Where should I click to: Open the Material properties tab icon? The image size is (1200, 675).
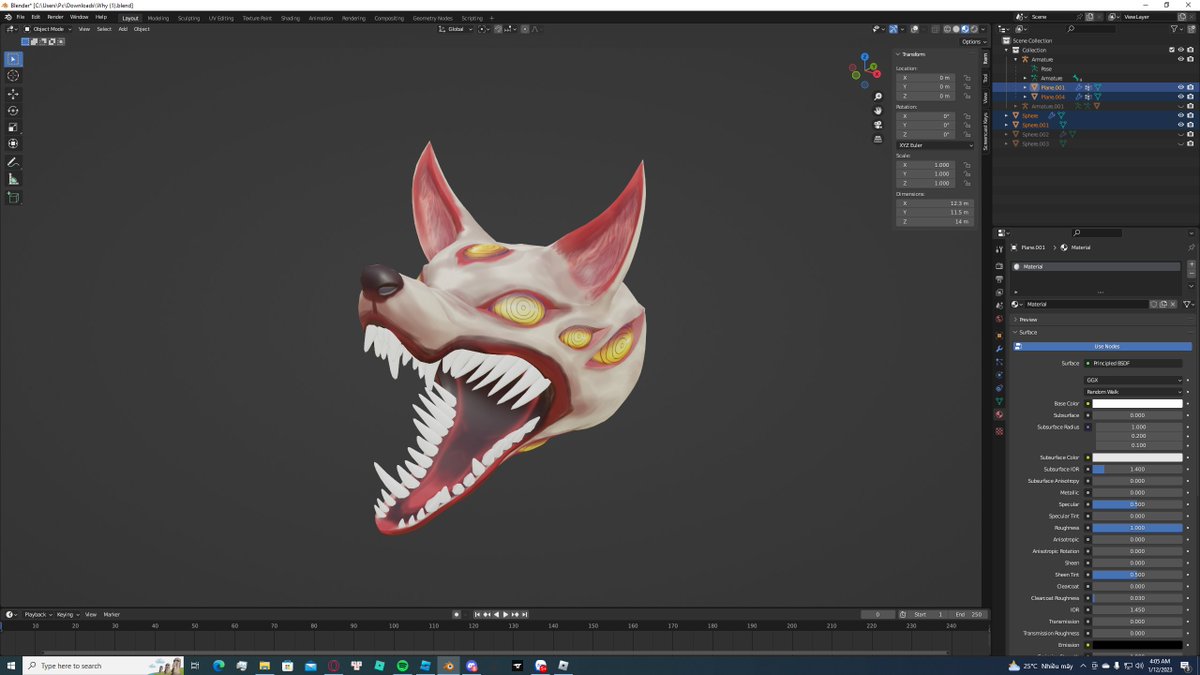click(999, 414)
